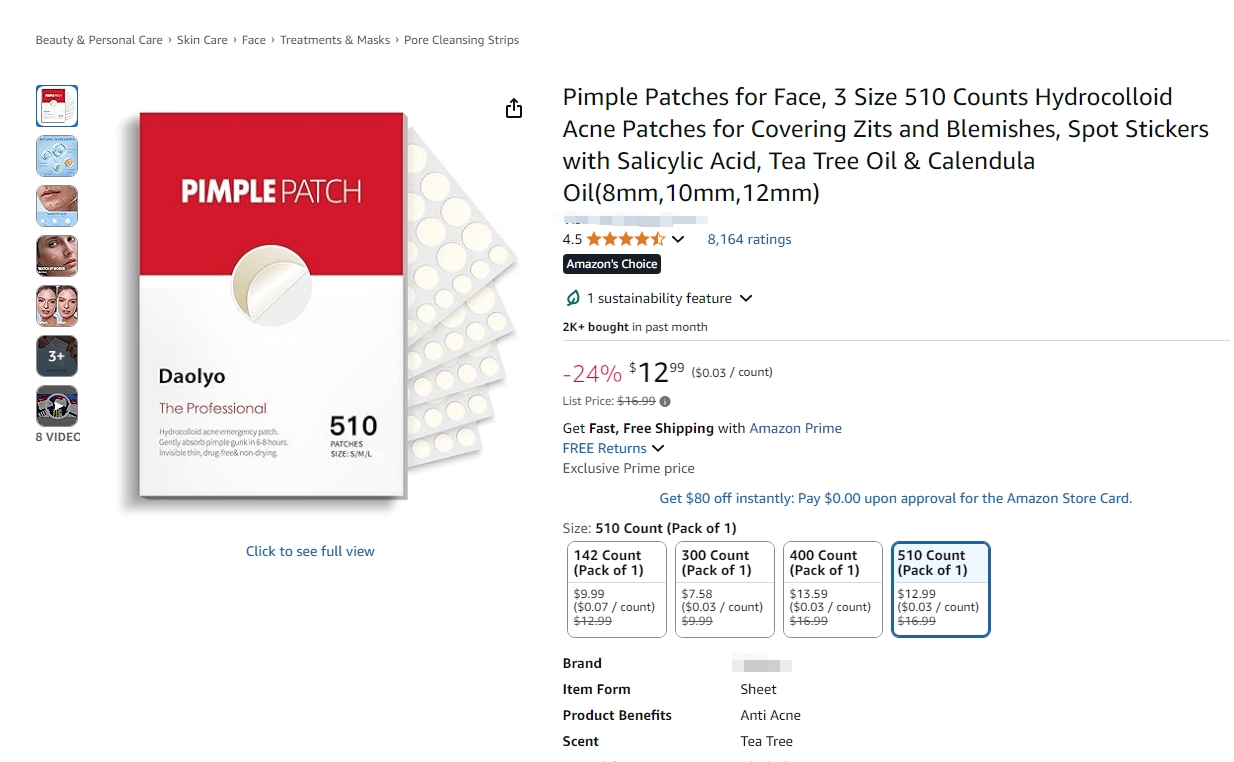Expand the star rating breakdown chevron

coord(678,239)
